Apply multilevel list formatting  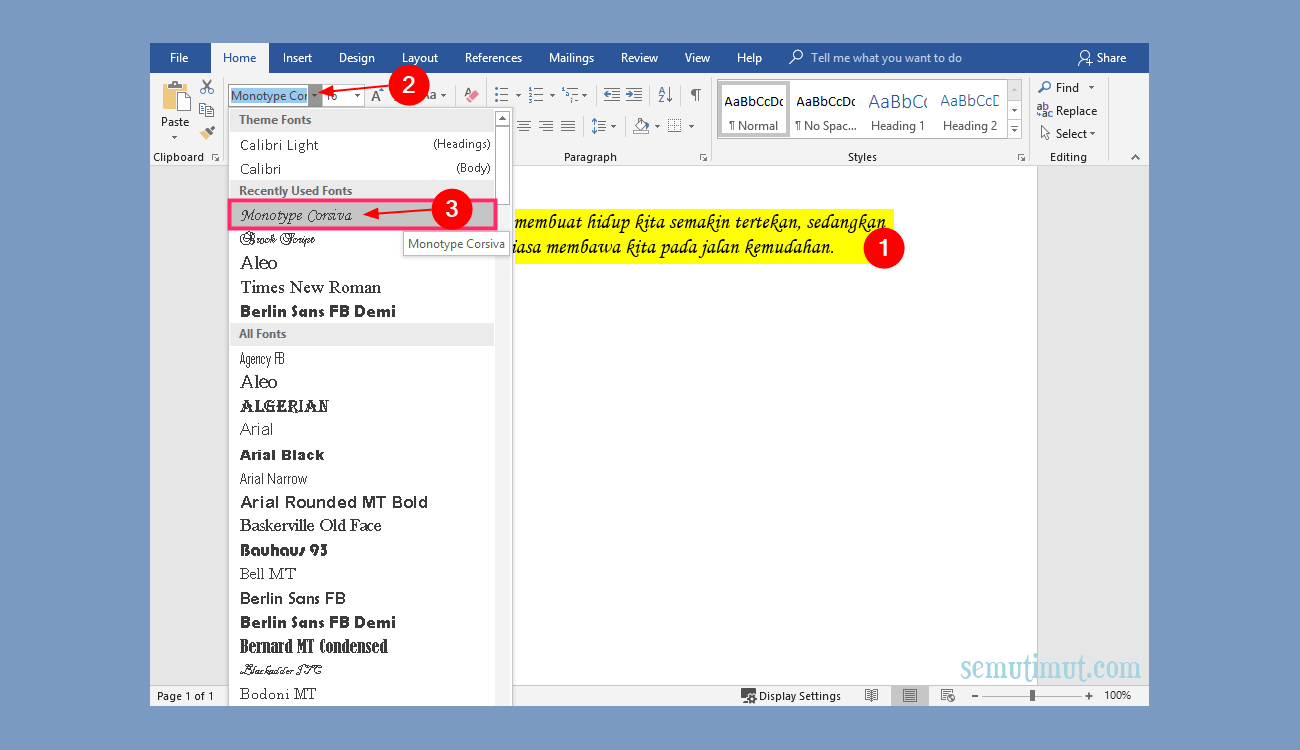(569, 95)
